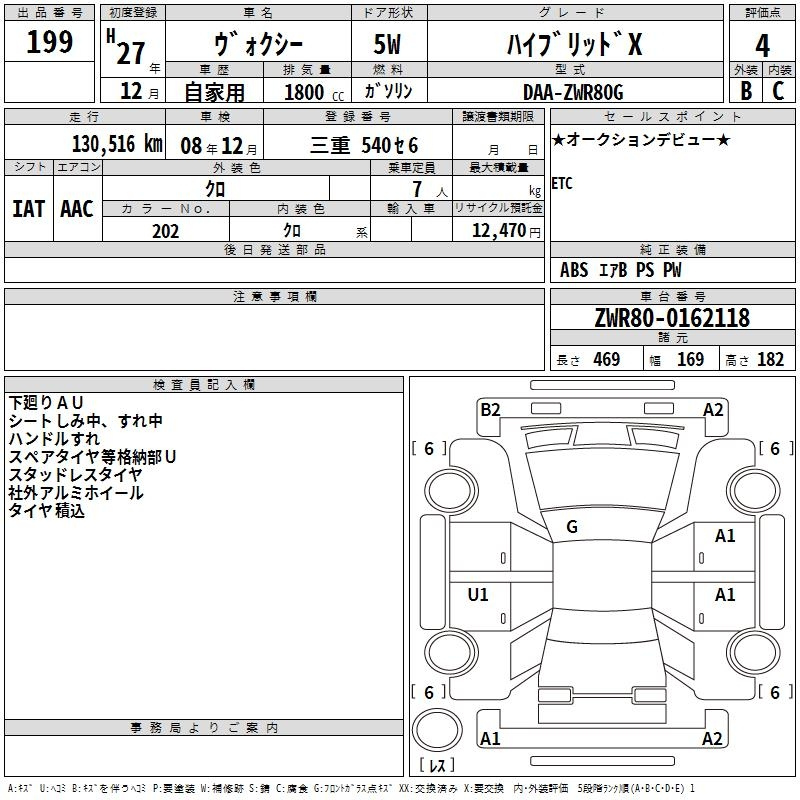
Task: Click the chassis number ZWR80-0162118
Action: tap(672, 318)
